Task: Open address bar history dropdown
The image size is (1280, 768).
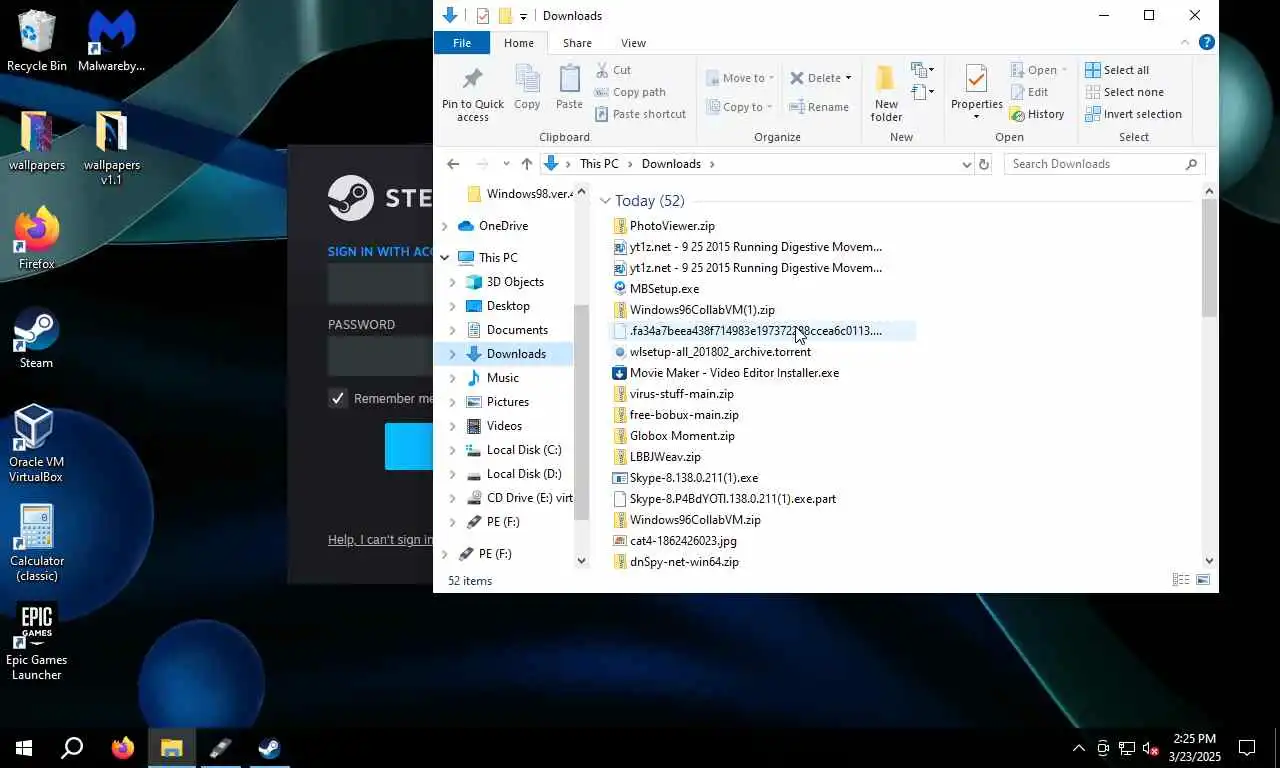Action: [x=966, y=164]
